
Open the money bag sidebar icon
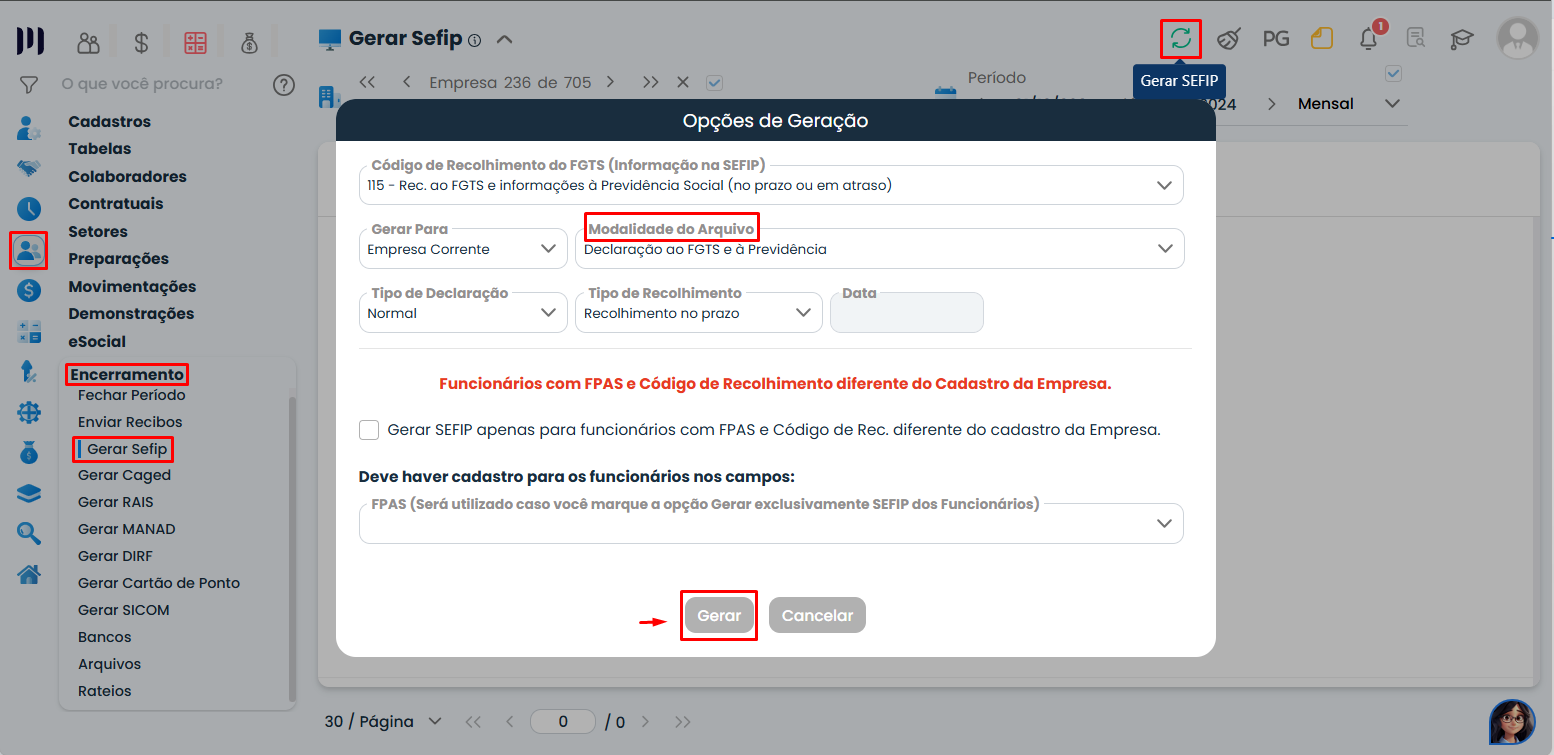(x=29, y=452)
